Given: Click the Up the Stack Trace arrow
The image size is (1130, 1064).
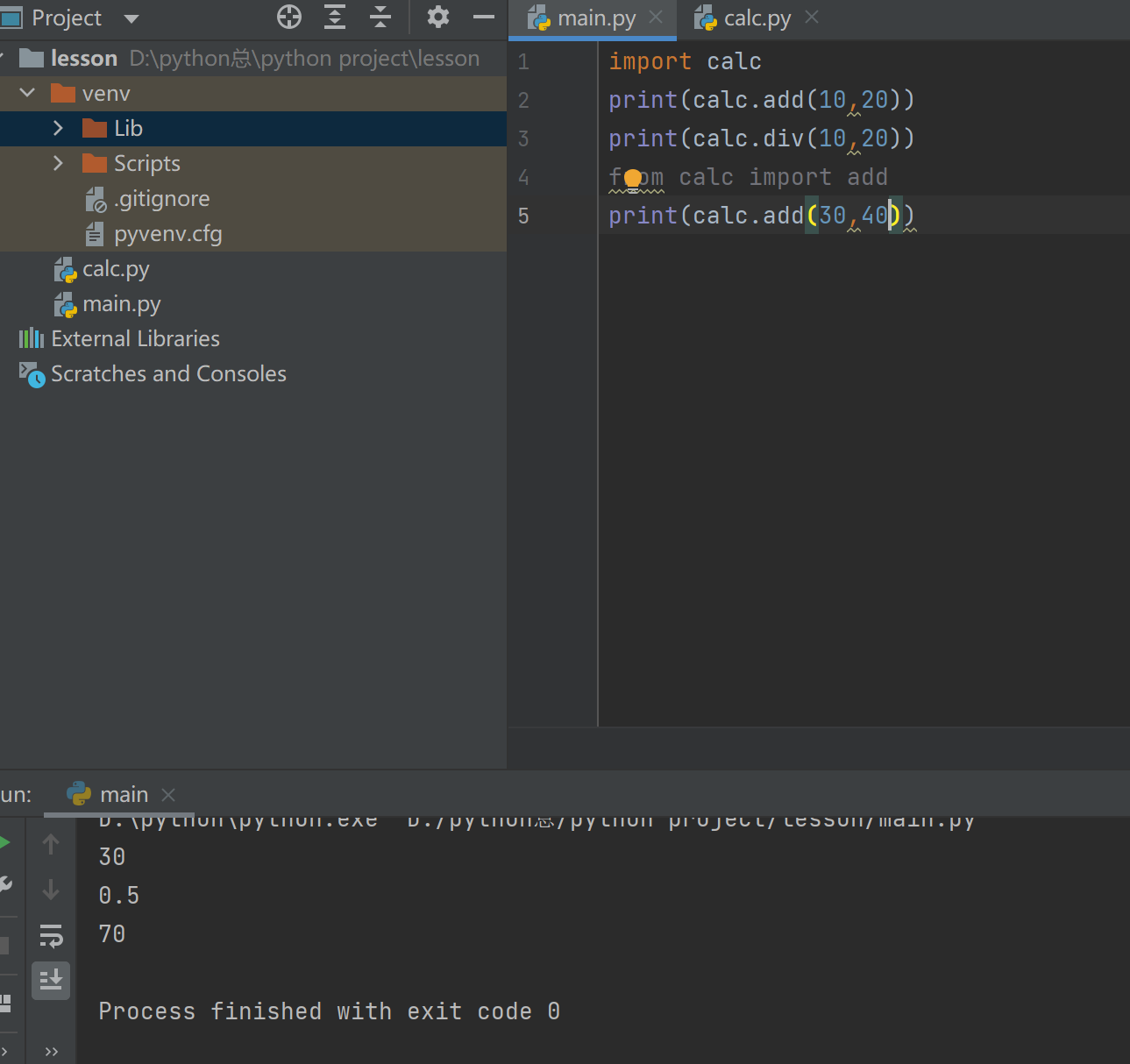Looking at the screenshot, I should 51,844.
